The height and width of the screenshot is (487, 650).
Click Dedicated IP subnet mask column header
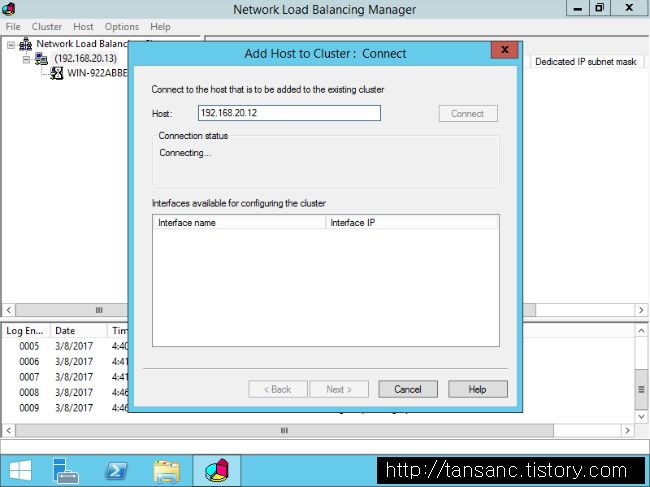point(586,62)
